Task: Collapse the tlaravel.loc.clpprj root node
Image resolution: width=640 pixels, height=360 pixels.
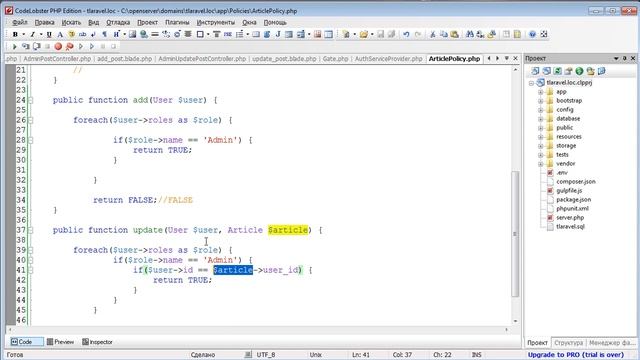Action: coord(531,83)
